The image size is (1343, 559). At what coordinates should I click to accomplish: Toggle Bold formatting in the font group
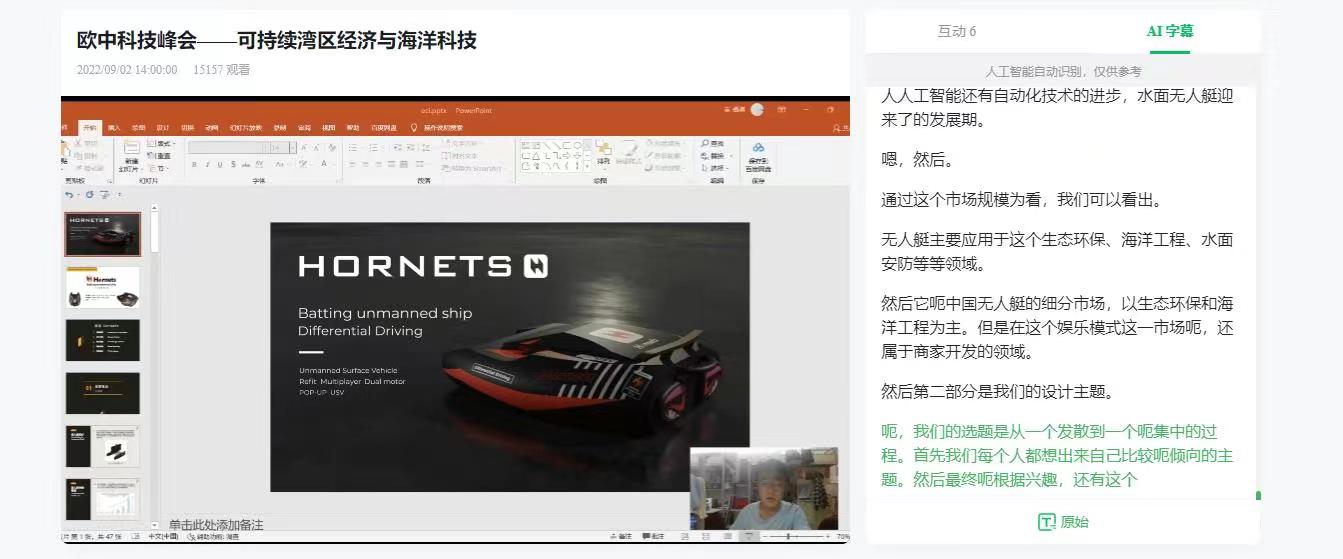(194, 164)
